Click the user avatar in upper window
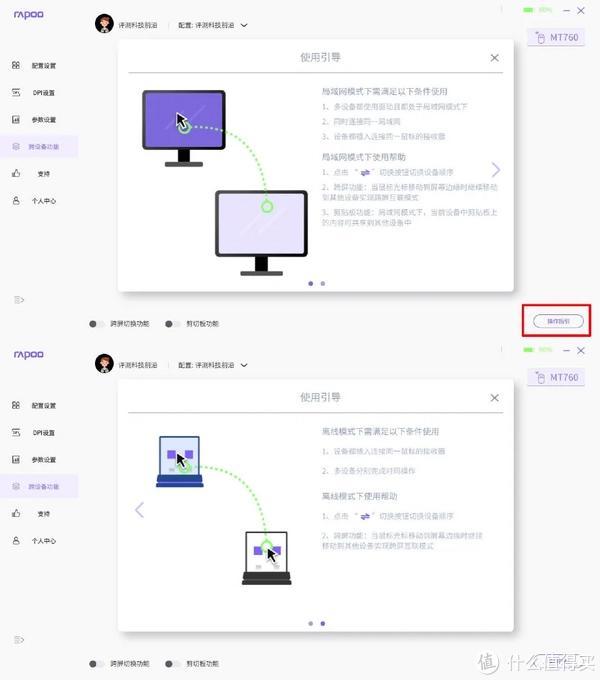600x680 pixels. (x=104, y=24)
